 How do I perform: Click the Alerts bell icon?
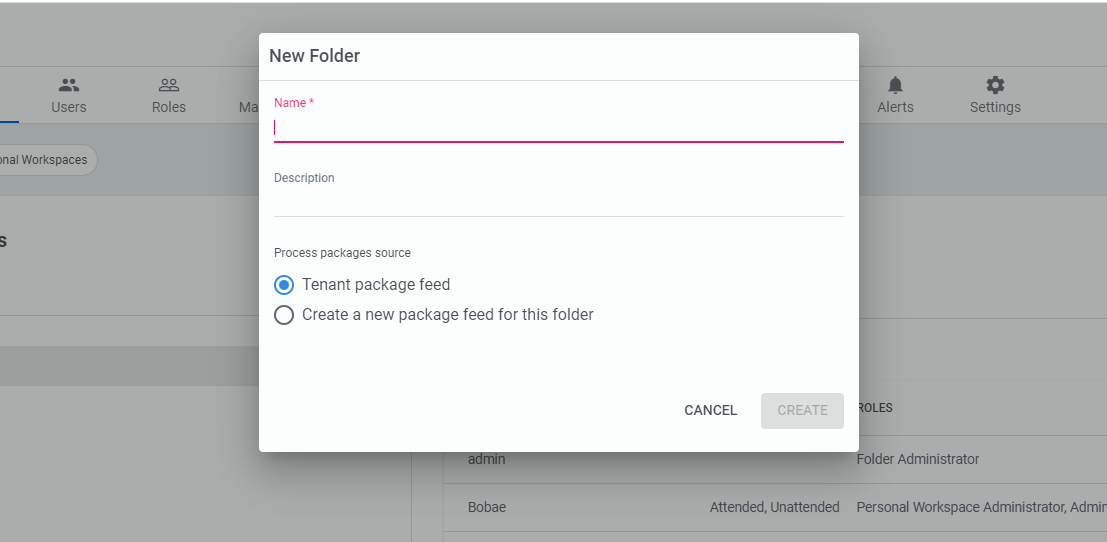pos(895,85)
